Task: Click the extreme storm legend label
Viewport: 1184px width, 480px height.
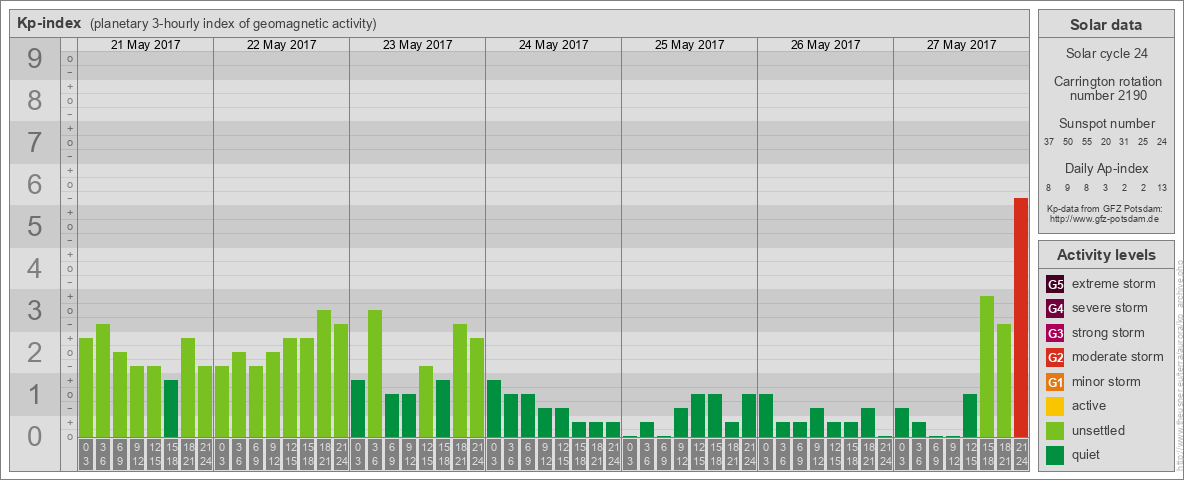Action: point(1114,284)
